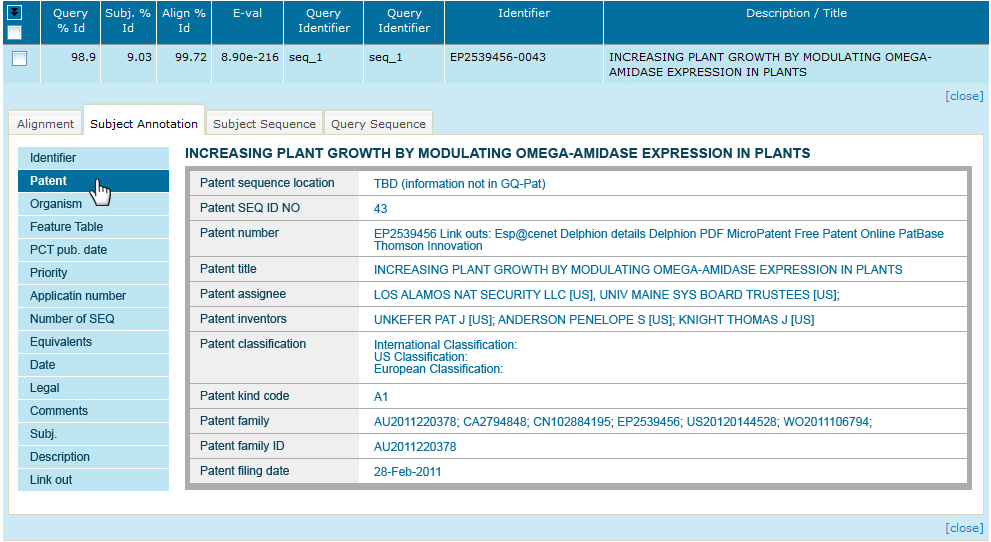
Task: Click patent kind code value A1
Action: (x=380, y=397)
